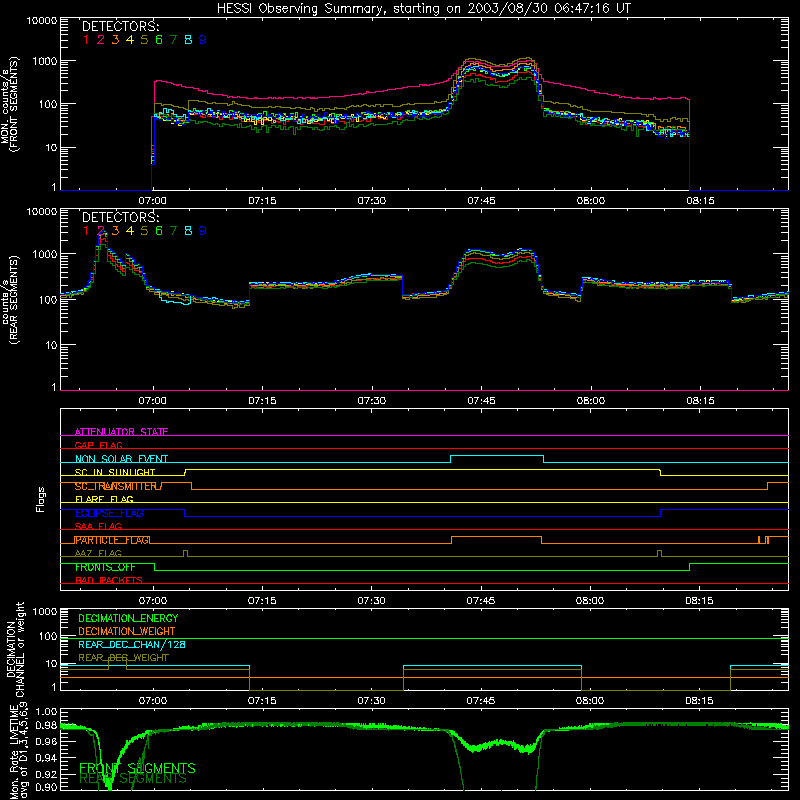Click the 07:00 tick under the rear segments plot
The width and height of the screenshot is (800, 800).
pyautogui.click(x=153, y=401)
